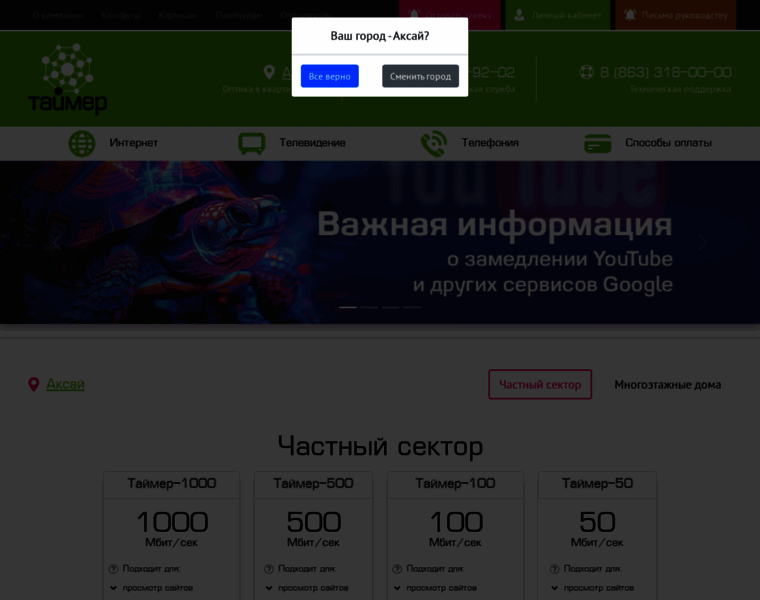Click the 'Сменить город' button
The height and width of the screenshot is (600, 760).
(420, 76)
